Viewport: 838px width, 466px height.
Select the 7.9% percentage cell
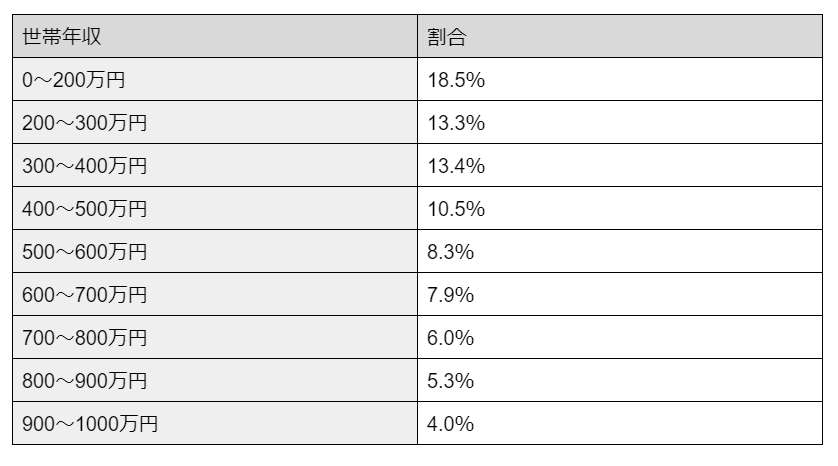(450, 295)
